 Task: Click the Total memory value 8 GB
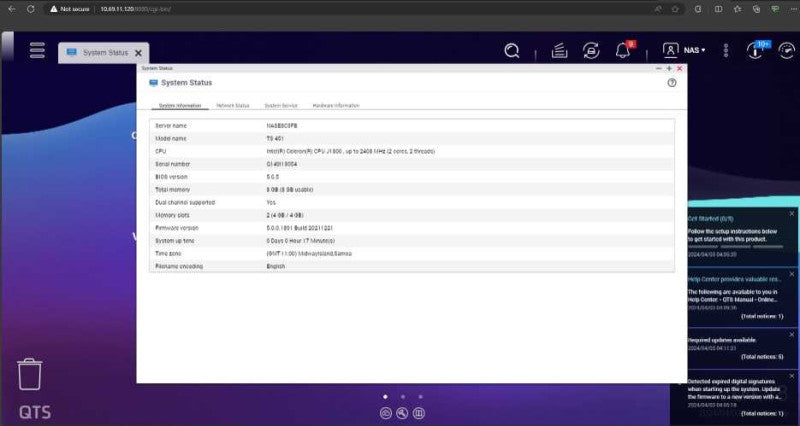290,190
